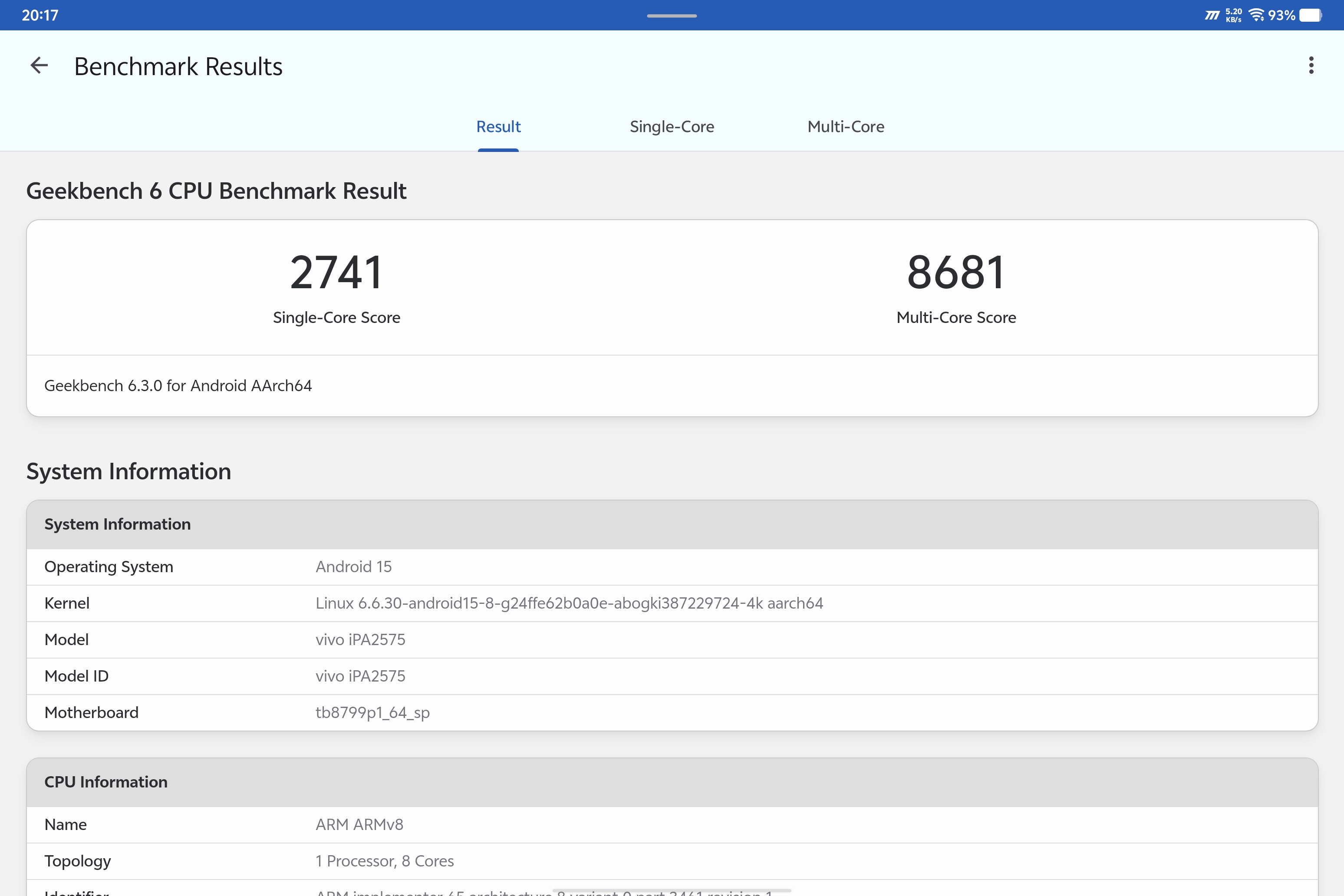This screenshot has height=896, width=1344.
Task: Tap the Motherboard row label
Action: (92, 712)
